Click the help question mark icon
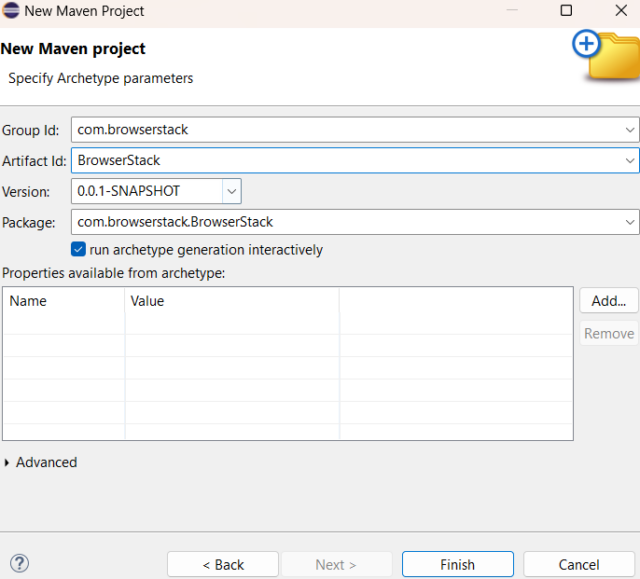 [x=19, y=563]
